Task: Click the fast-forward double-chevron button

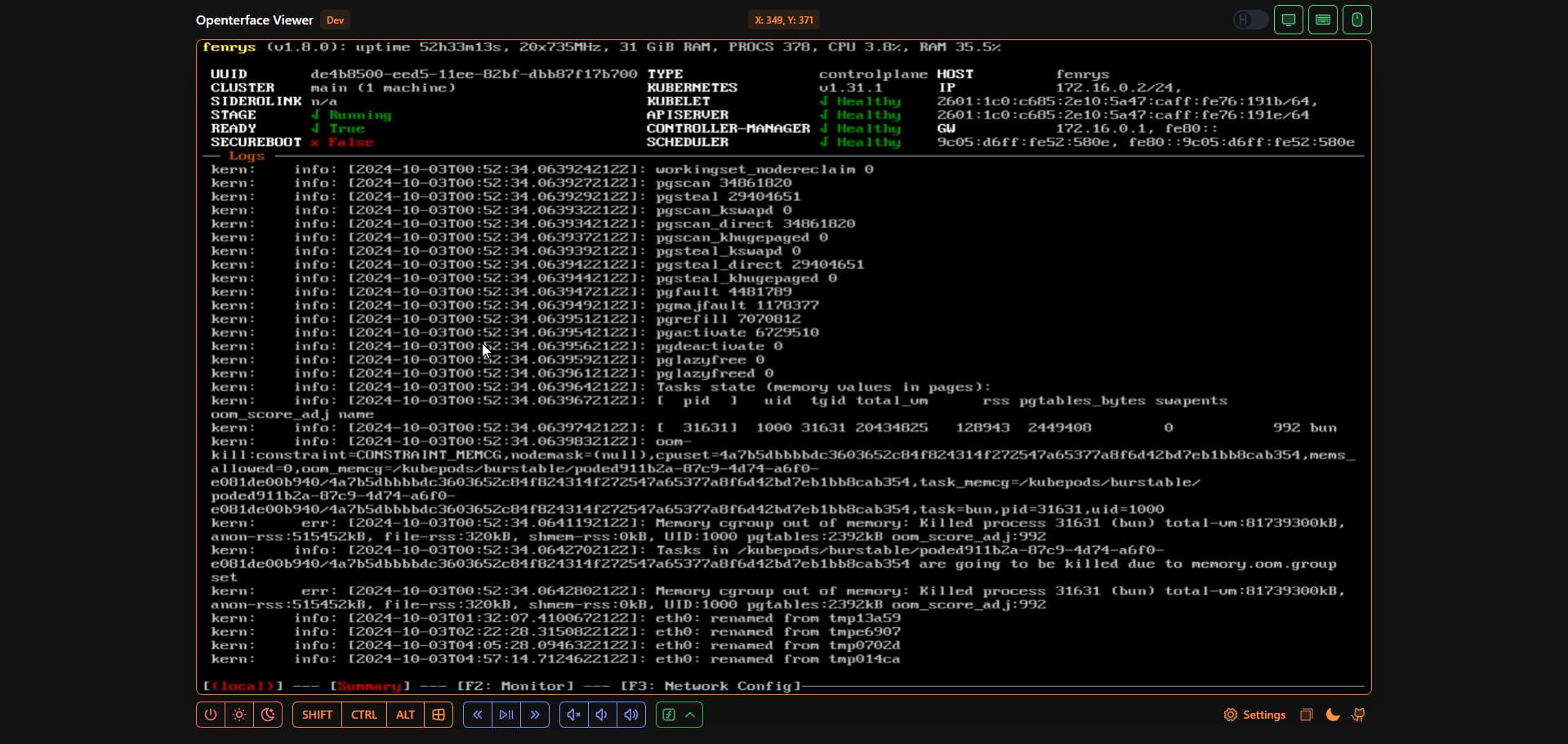Action: click(x=535, y=715)
